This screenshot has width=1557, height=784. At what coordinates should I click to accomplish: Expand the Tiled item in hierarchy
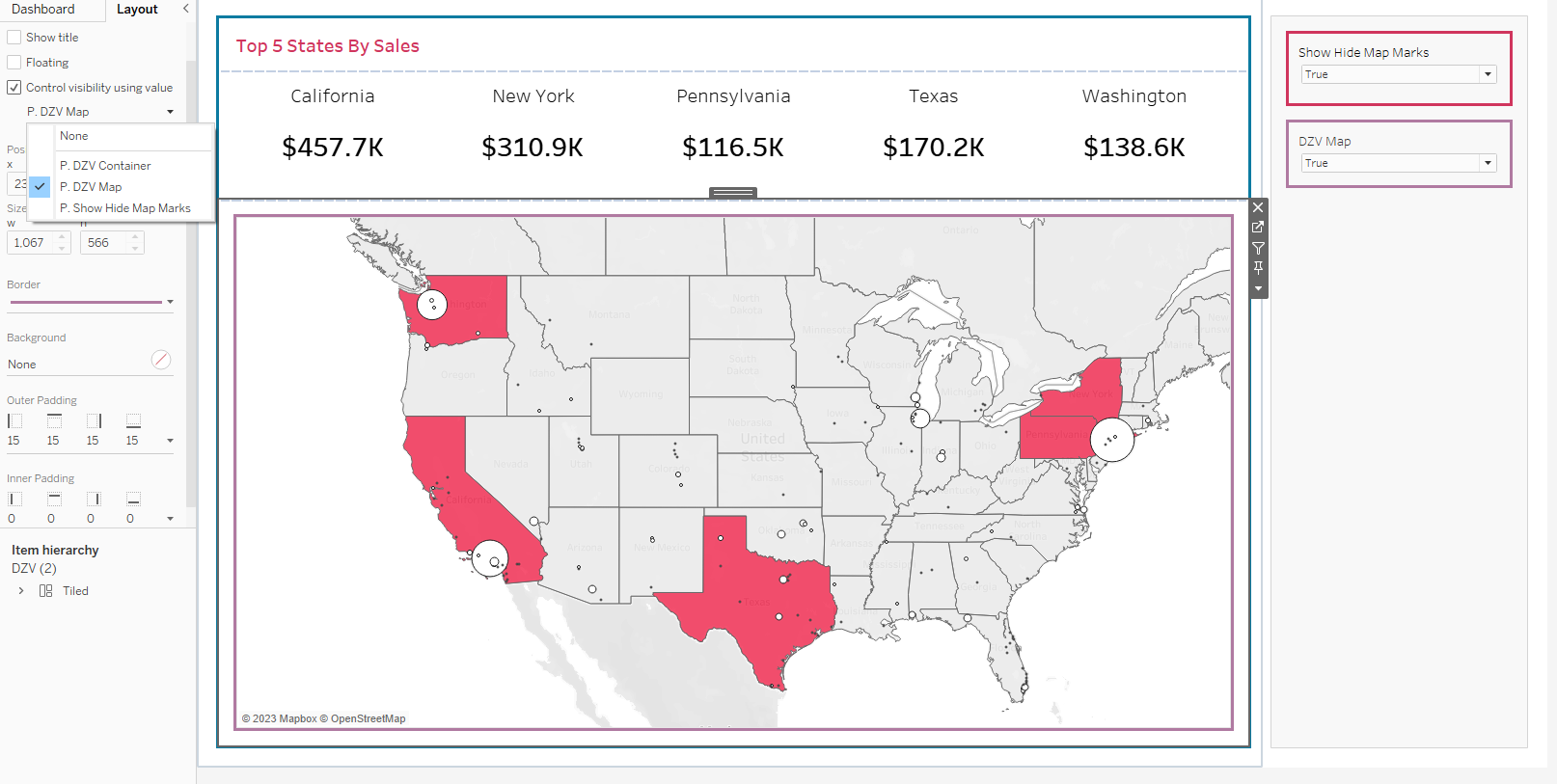[21, 591]
